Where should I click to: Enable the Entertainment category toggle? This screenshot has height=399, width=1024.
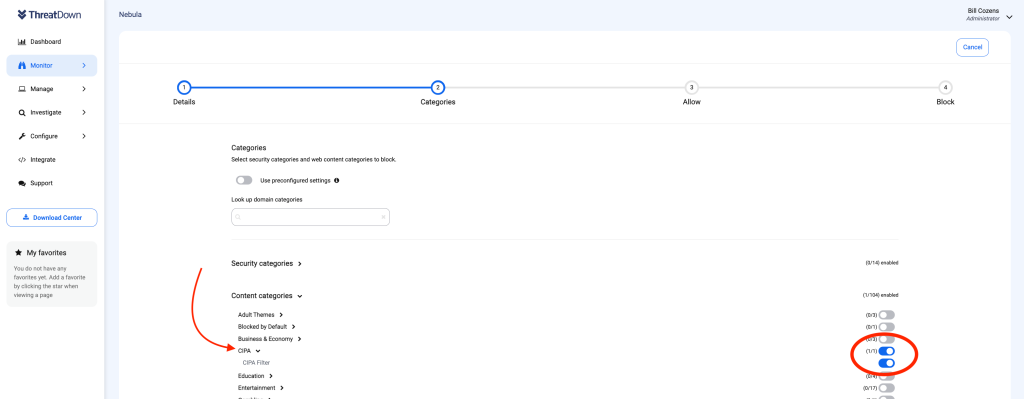(886, 388)
